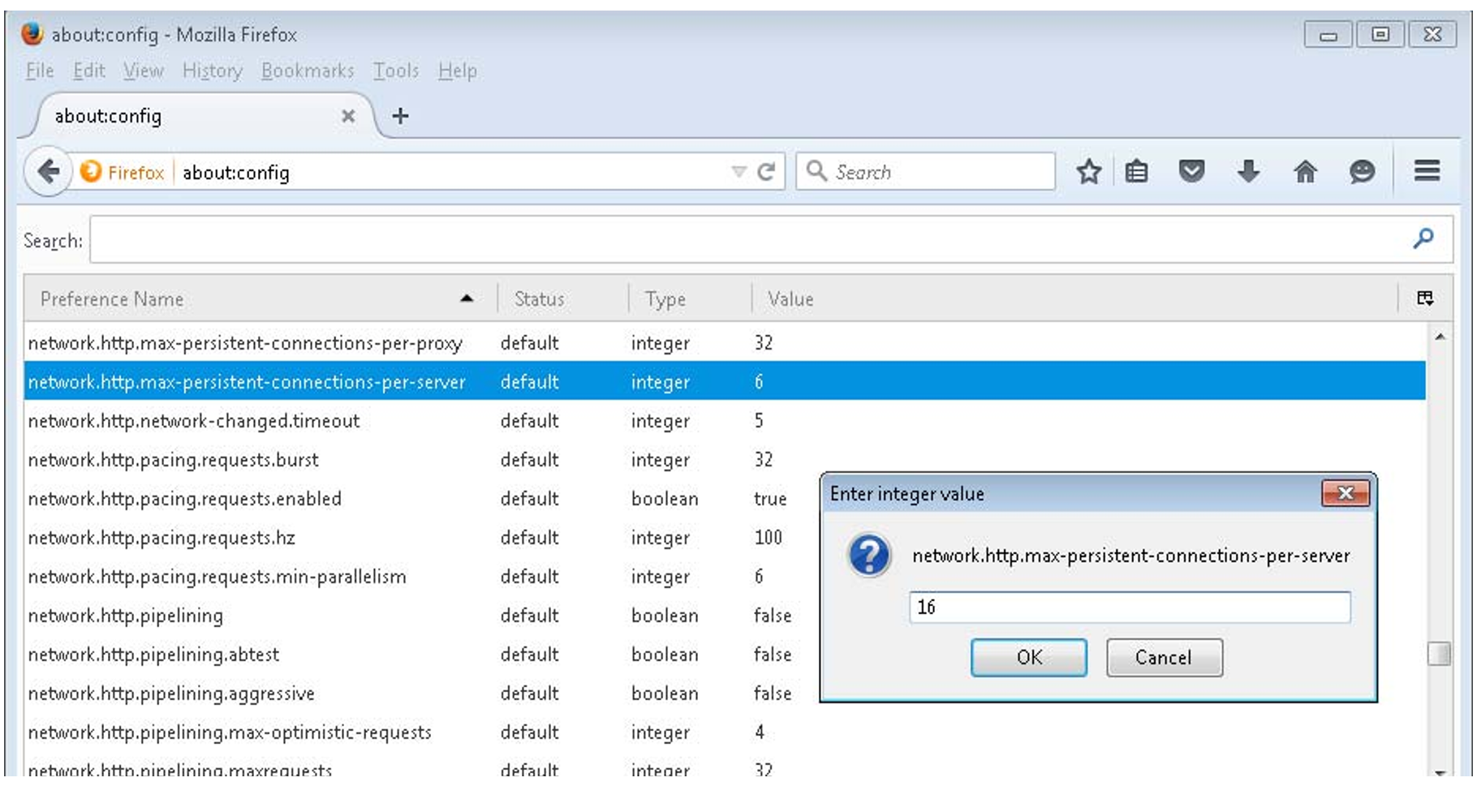Open the bookmarks list icon
Image resolution: width=1477 pixels, height=812 pixels.
click(1136, 172)
